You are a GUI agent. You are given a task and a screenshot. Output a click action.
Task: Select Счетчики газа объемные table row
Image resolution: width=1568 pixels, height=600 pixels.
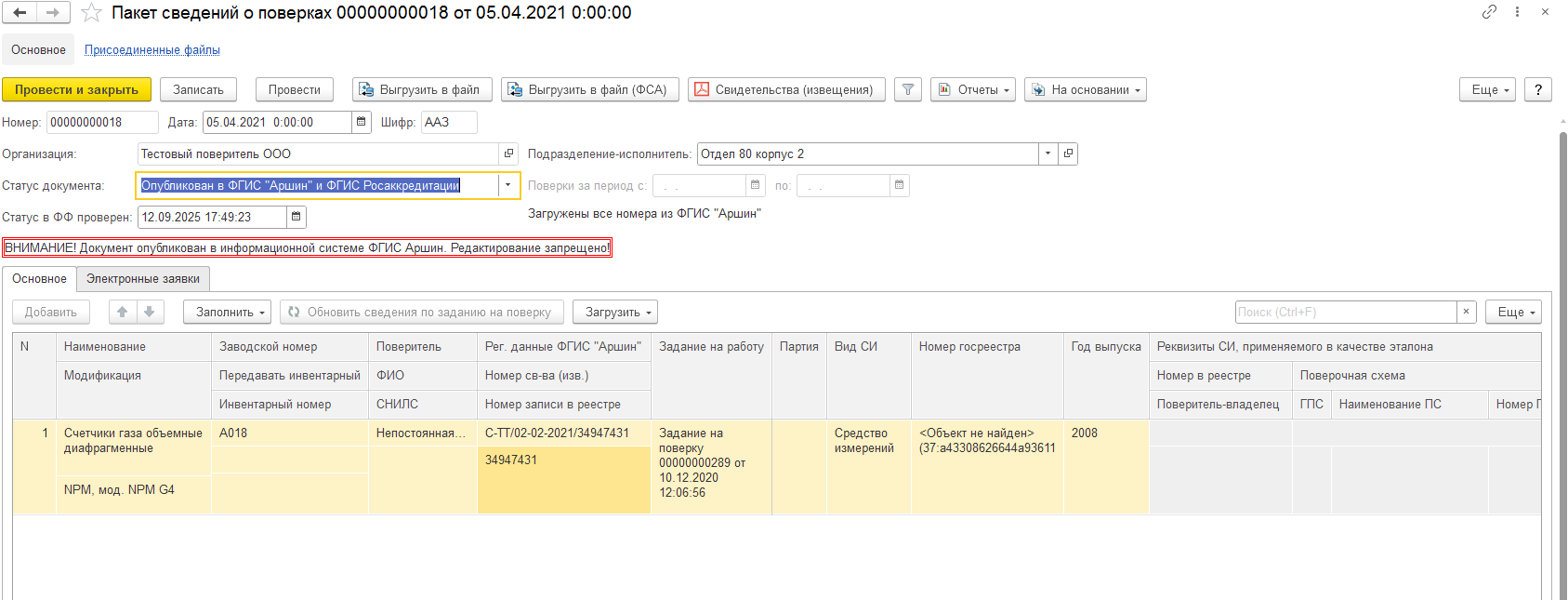pyautogui.click(x=133, y=441)
